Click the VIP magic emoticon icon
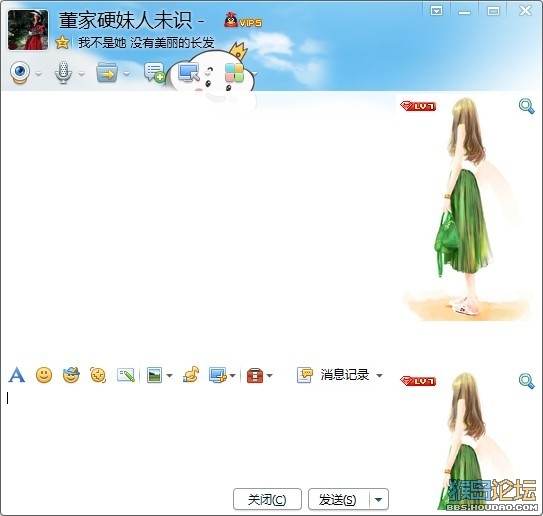Screen dimensions: 543x516 [x=71, y=375]
